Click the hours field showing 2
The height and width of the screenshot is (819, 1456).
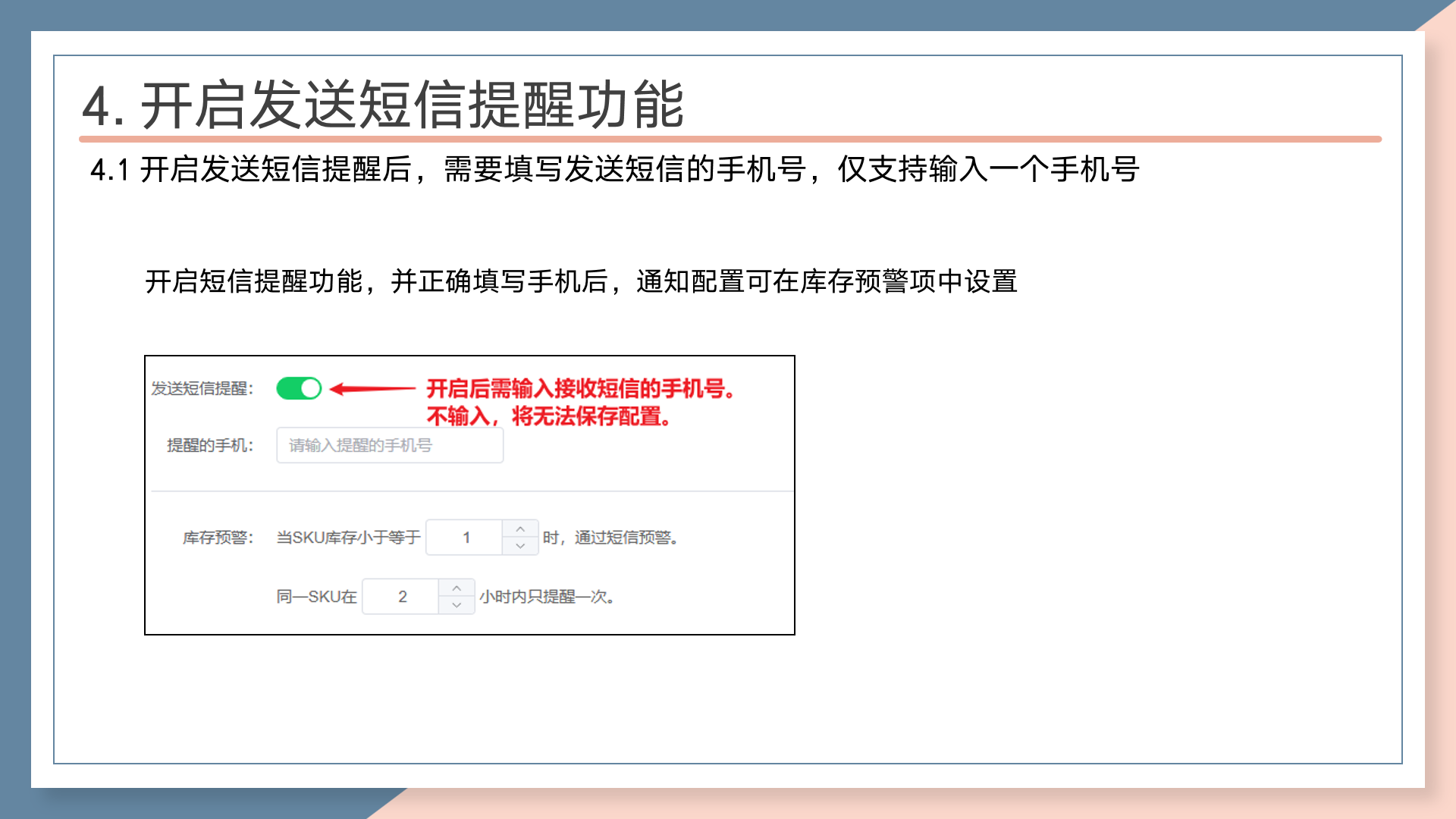tap(402, 597)
